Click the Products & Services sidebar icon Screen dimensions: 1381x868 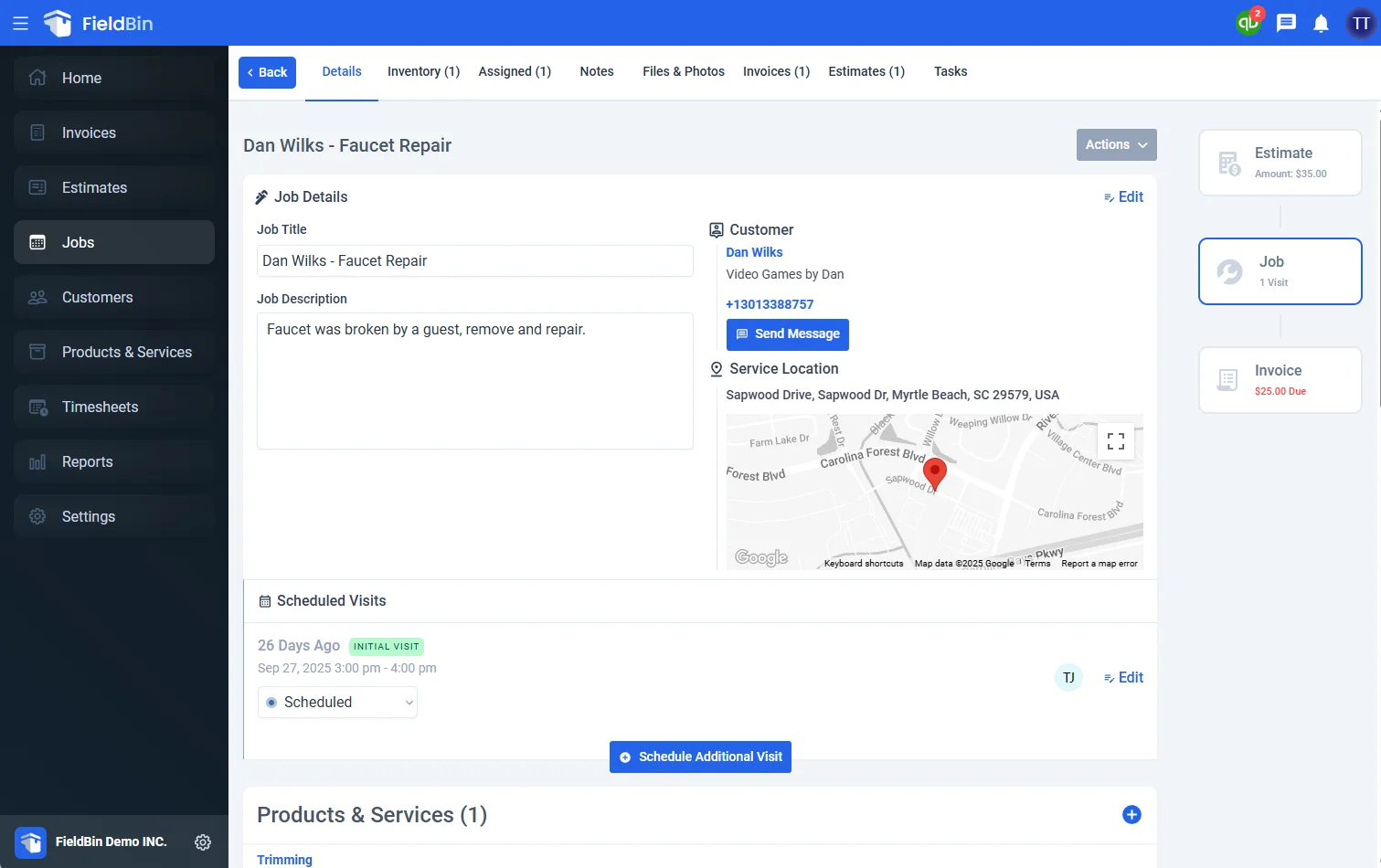pos(37,352)
